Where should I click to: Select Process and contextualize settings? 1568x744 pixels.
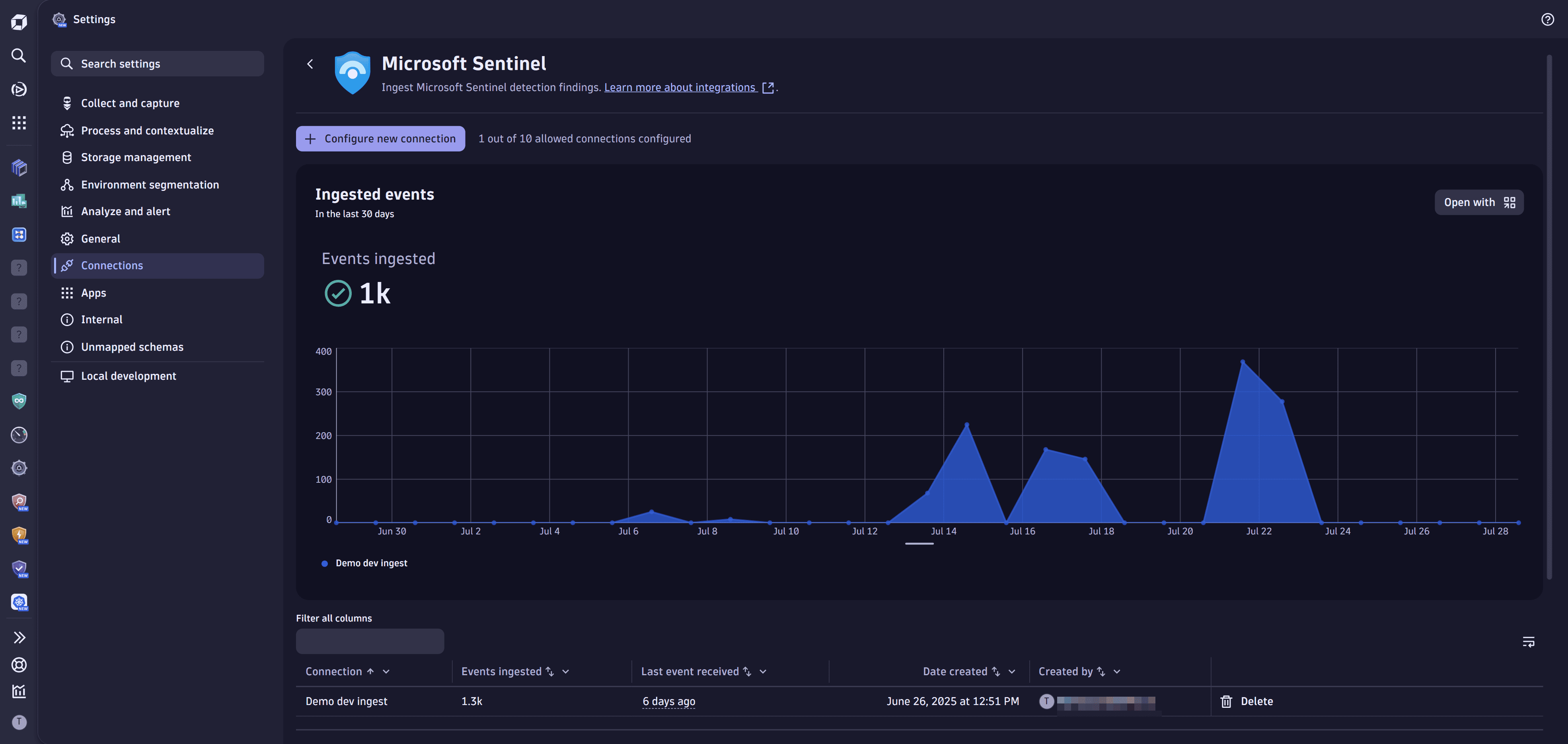pos(157,130)
